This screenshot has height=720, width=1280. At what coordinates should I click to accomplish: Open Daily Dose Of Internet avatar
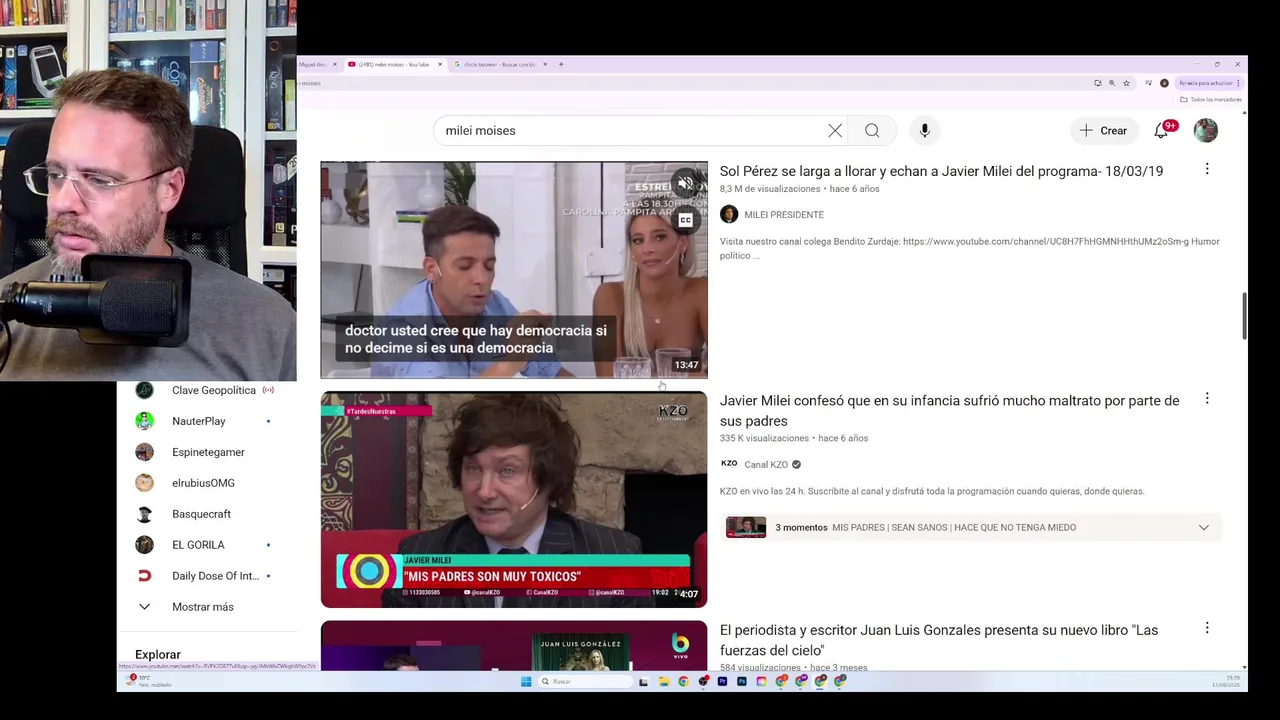145,576
